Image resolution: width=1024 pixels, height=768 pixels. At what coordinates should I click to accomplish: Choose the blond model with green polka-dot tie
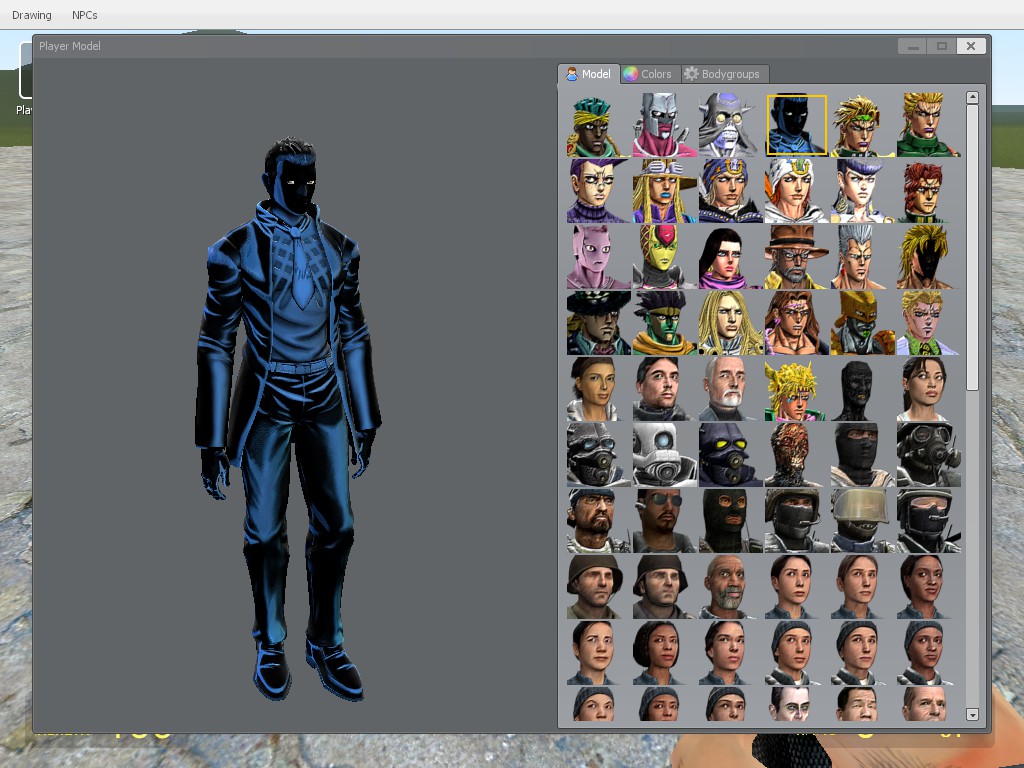point(929,323)
